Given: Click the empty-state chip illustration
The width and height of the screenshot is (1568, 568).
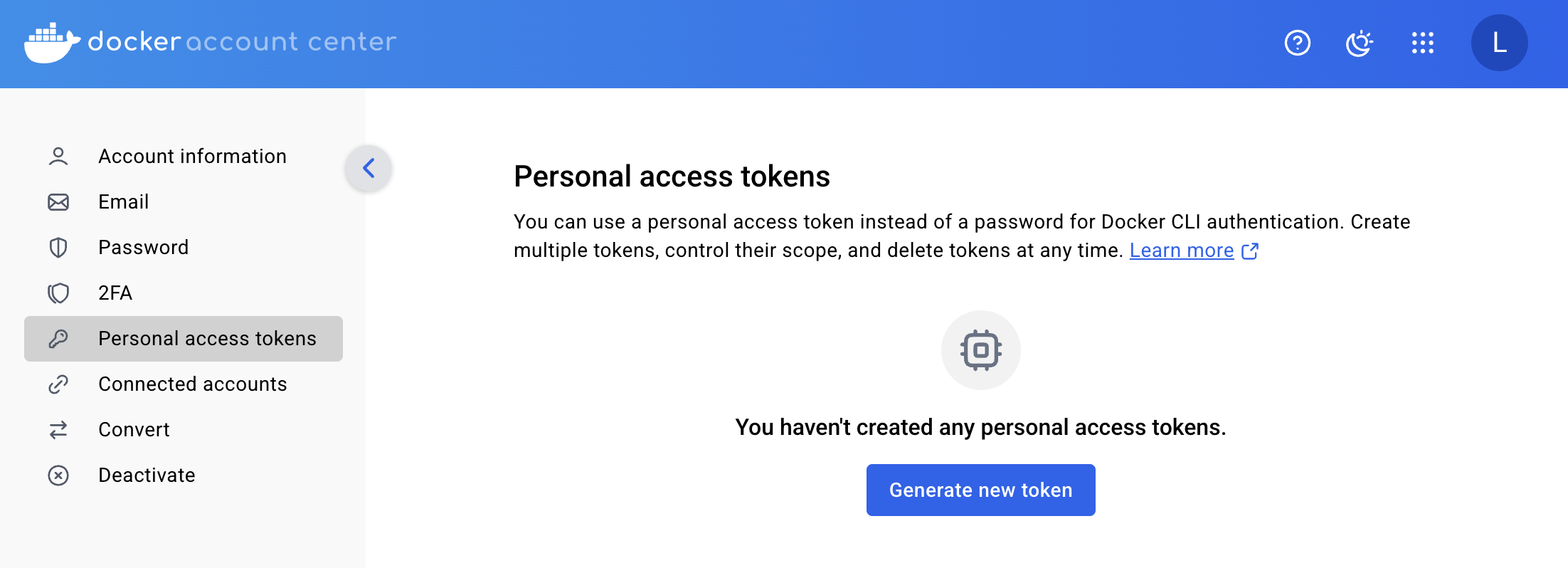Looking at the screenshot, I should click(x=980, y=350).
